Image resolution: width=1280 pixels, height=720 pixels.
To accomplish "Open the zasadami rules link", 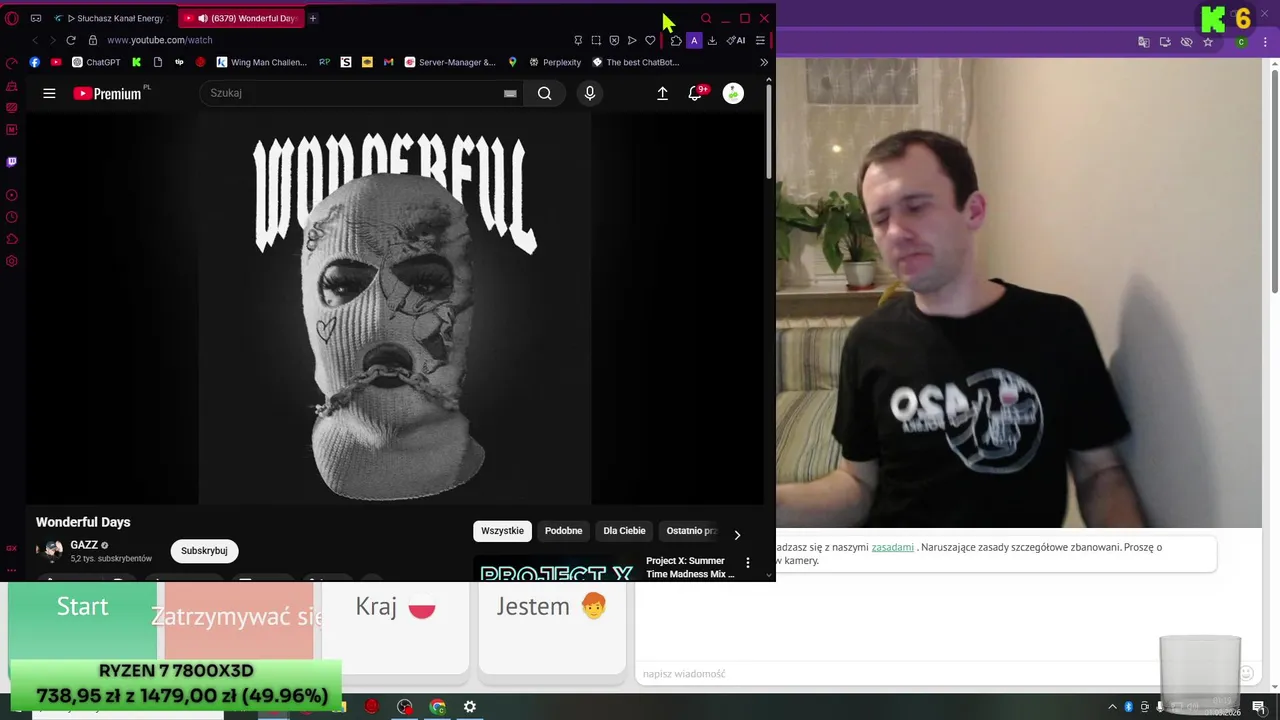I will [892, 547].
